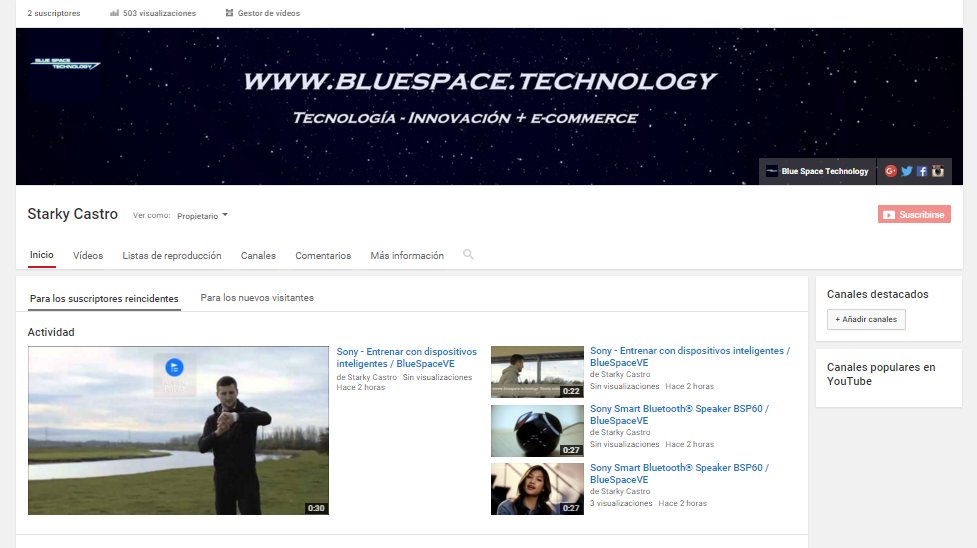Image resolution: width=977 pixels, height=548 pixels.
Task: Open the featured Sony Entrenar video title
Action: pos(406,358)
